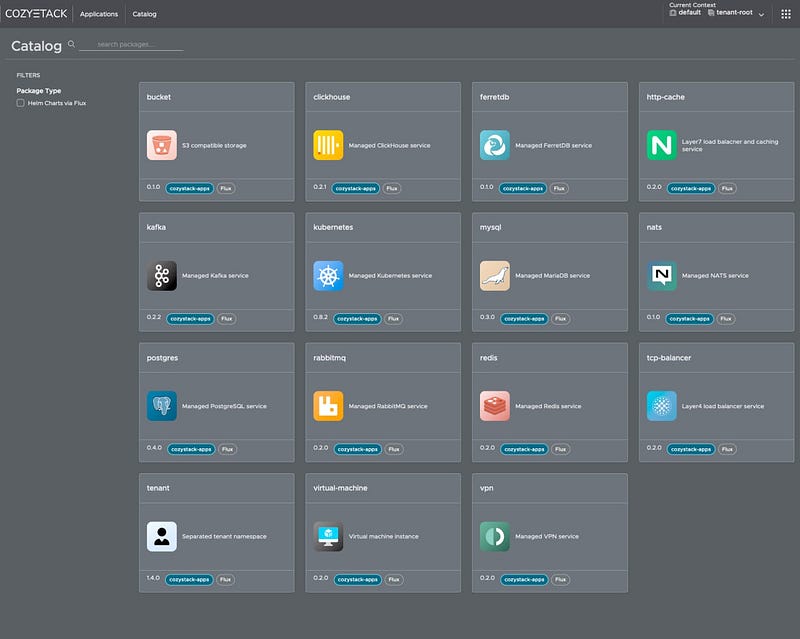Click the PostgreSQL elephant icon
Screen dimensions: 800x639
click(x=162, y=406)
